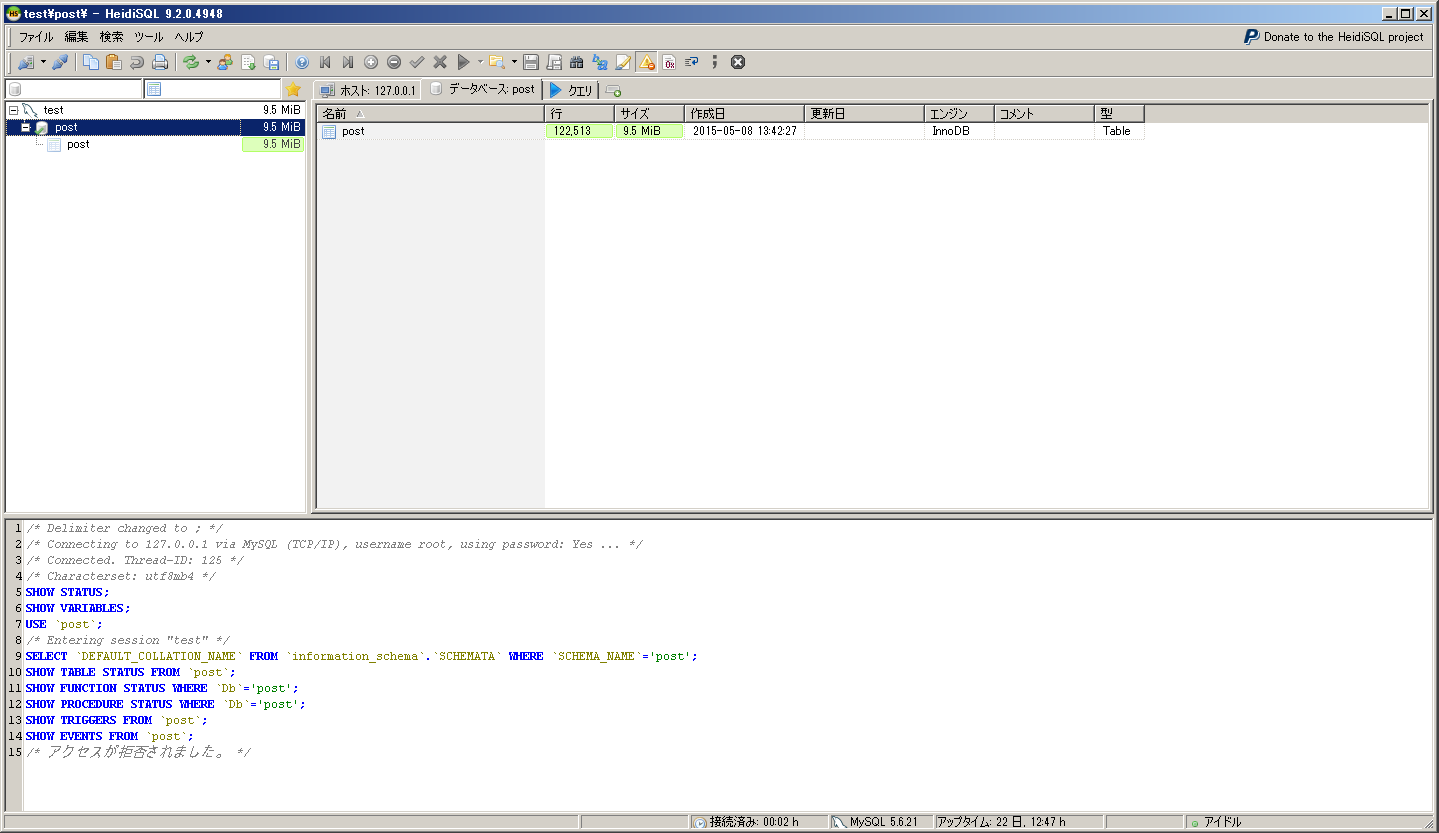Toggle the warning stop-on-errors toolbar button
This screenshot has width=1439, height=833.
pos(647,62)
